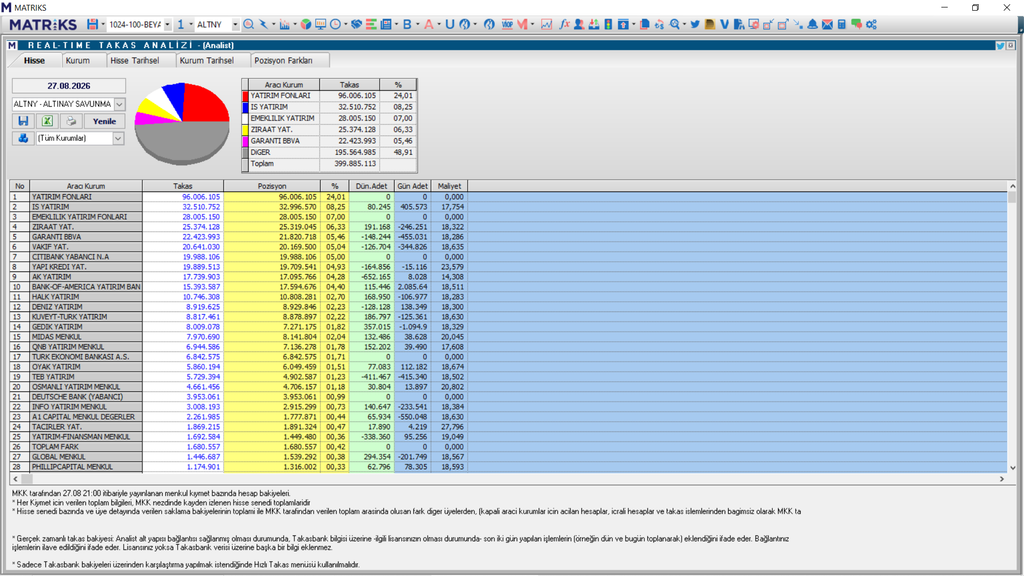Sort by Gün Adet column header
Viewport: 1024px width, 576px height.
pyautogui.click(x=412, y=186)
